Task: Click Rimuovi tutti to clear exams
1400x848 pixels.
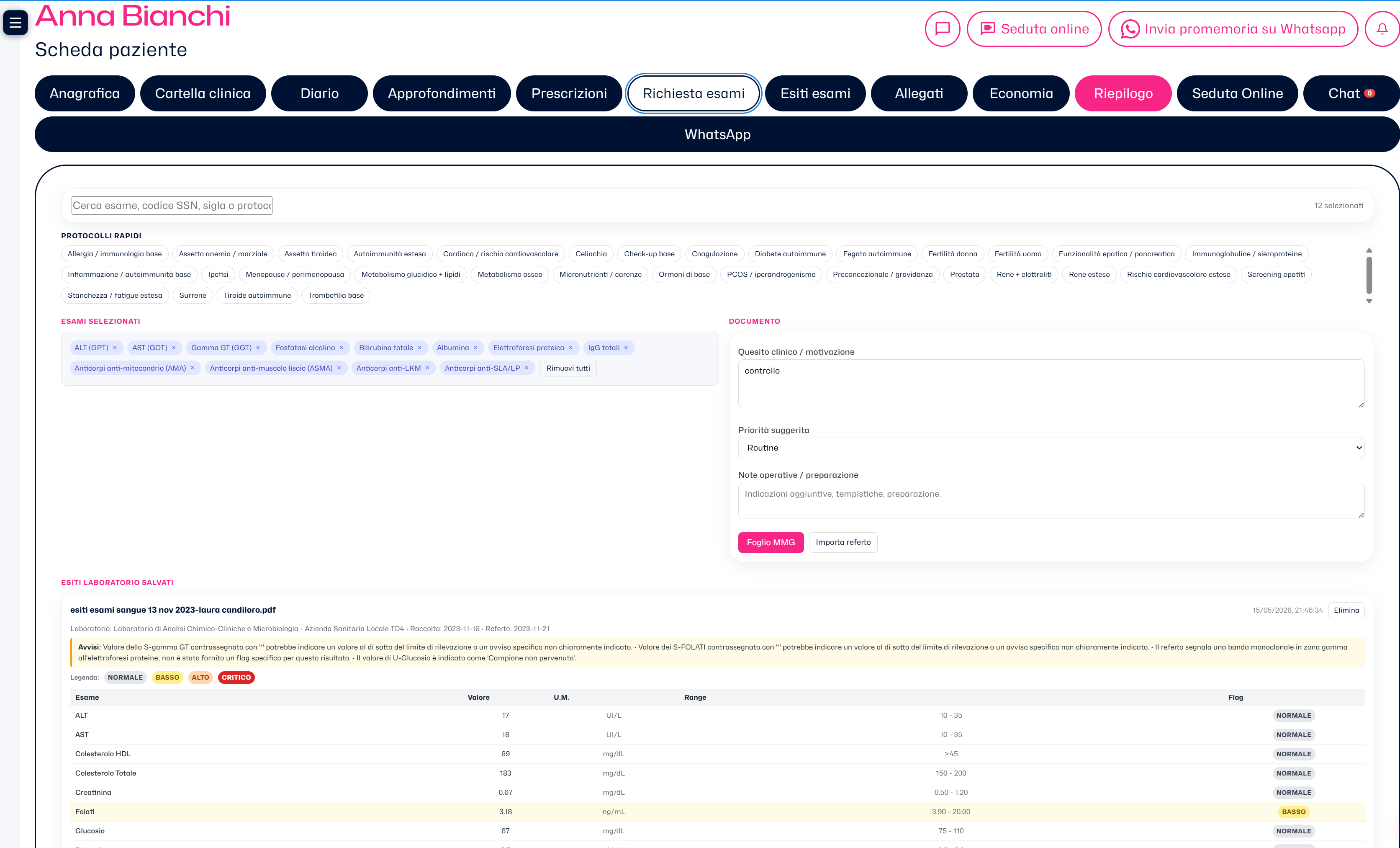Action: point(568,368)
